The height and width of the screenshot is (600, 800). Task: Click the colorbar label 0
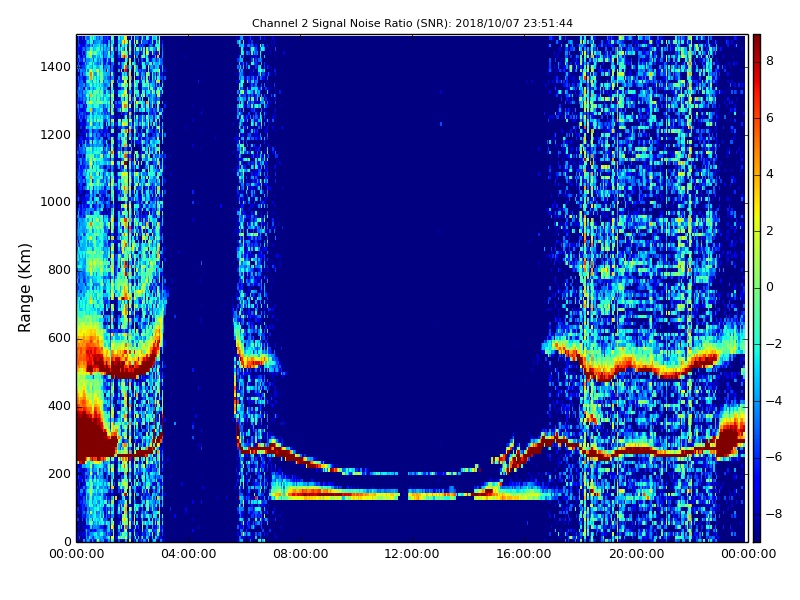pos(770,287)
